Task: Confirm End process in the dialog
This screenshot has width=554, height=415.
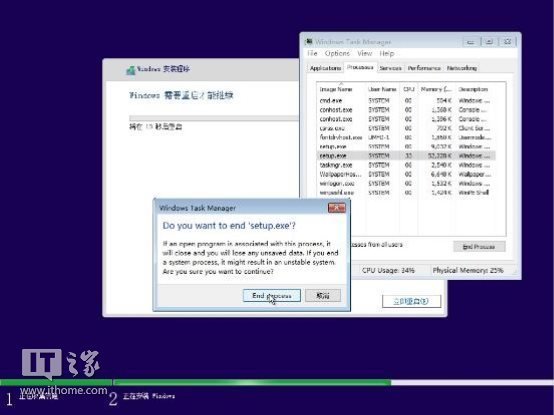Action: click(x=272, y=296)
